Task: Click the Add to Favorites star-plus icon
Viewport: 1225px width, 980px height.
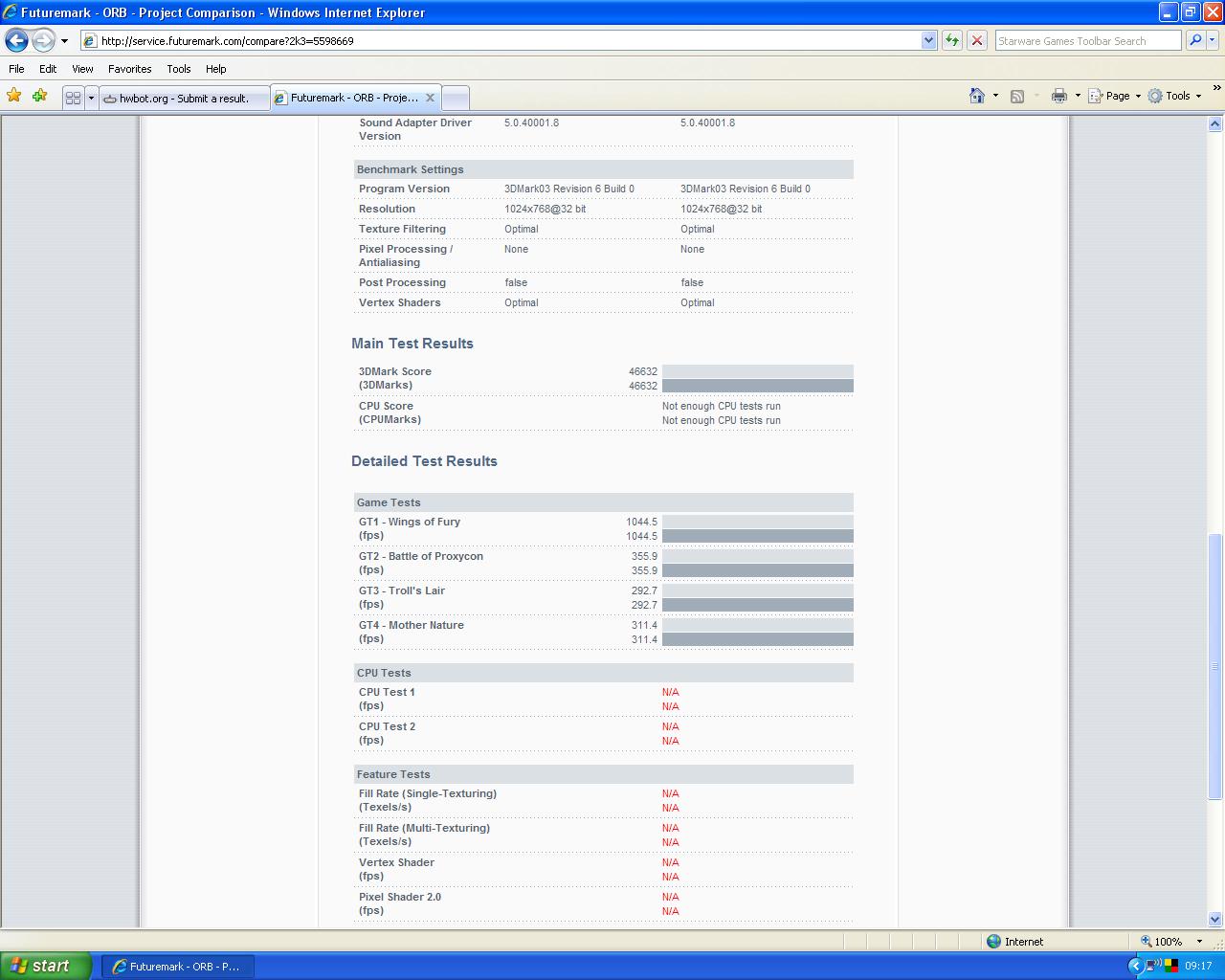Action: pyautogui.click(x=39, y=96)
